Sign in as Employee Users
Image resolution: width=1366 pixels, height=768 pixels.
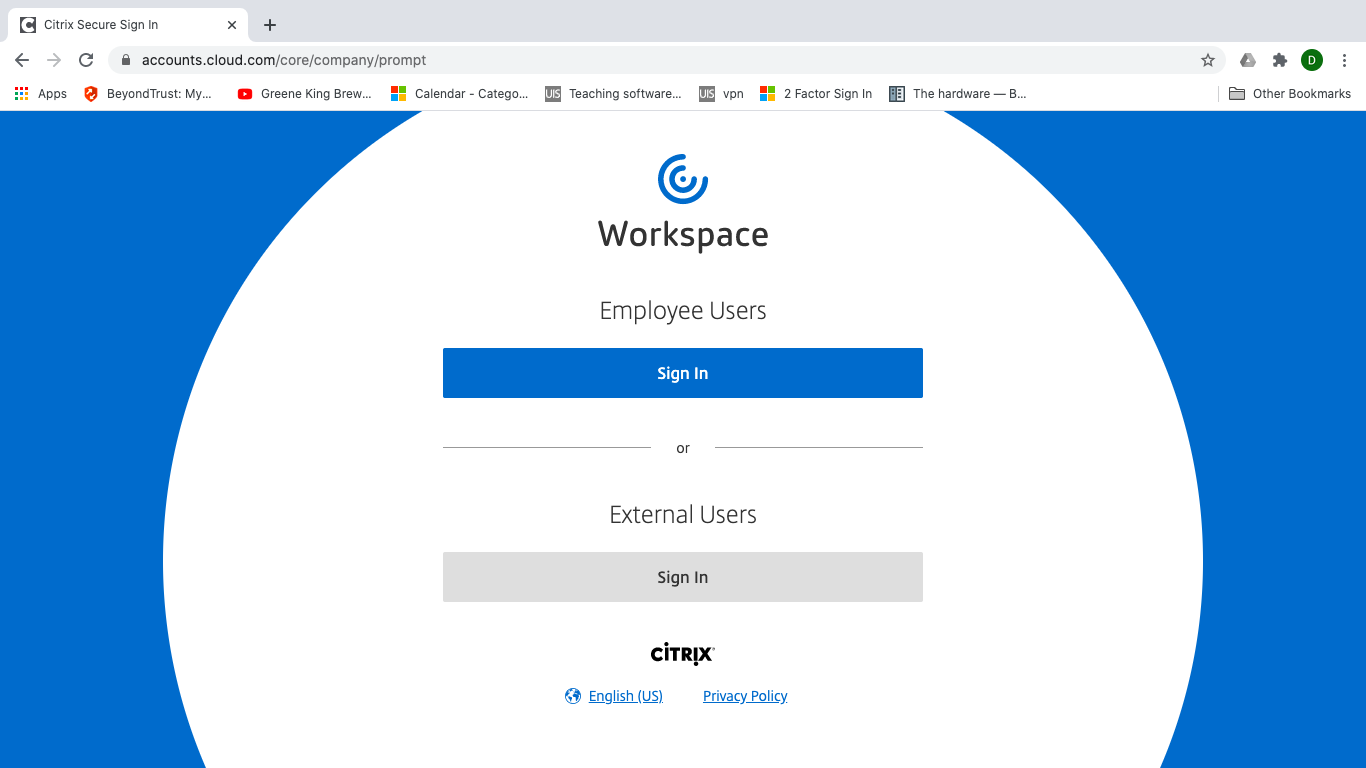click(x=683, y=373)
